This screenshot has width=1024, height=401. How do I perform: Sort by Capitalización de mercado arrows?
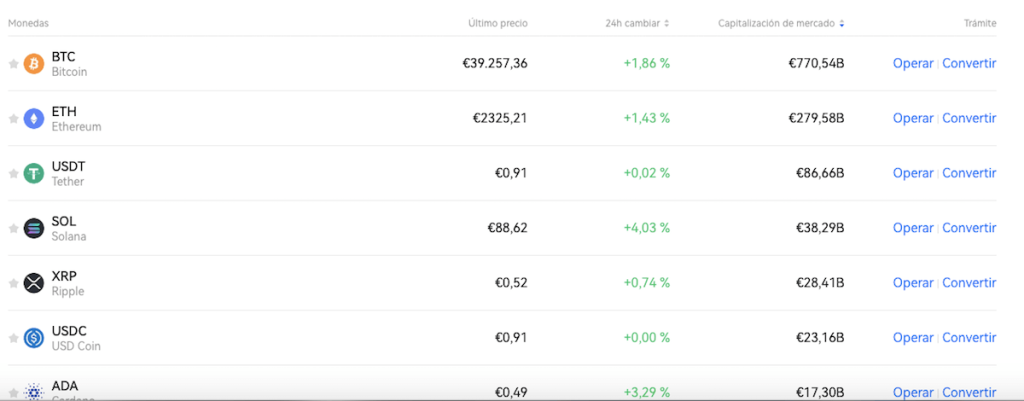tap(842, 23)
